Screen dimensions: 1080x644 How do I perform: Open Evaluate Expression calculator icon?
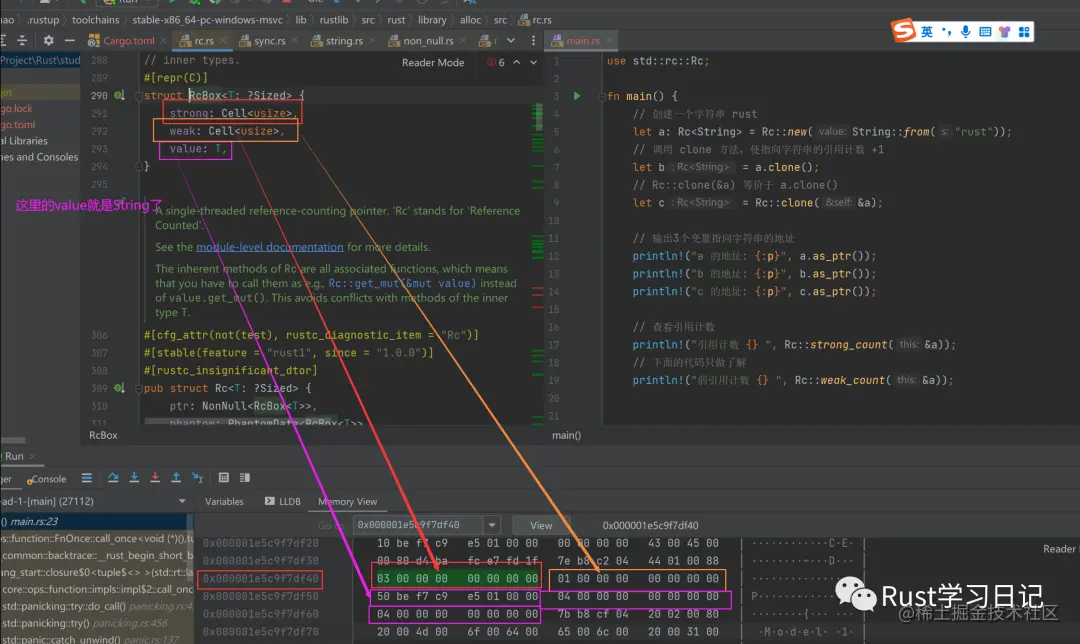[224, 477]
